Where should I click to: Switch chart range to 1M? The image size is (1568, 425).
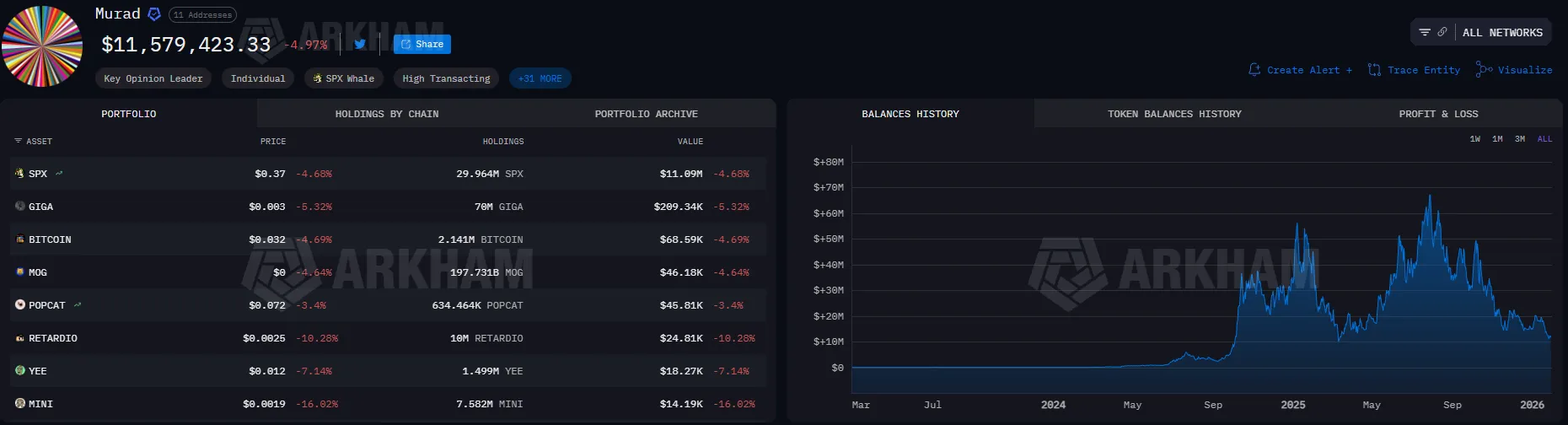click(x=1497, y=139)
